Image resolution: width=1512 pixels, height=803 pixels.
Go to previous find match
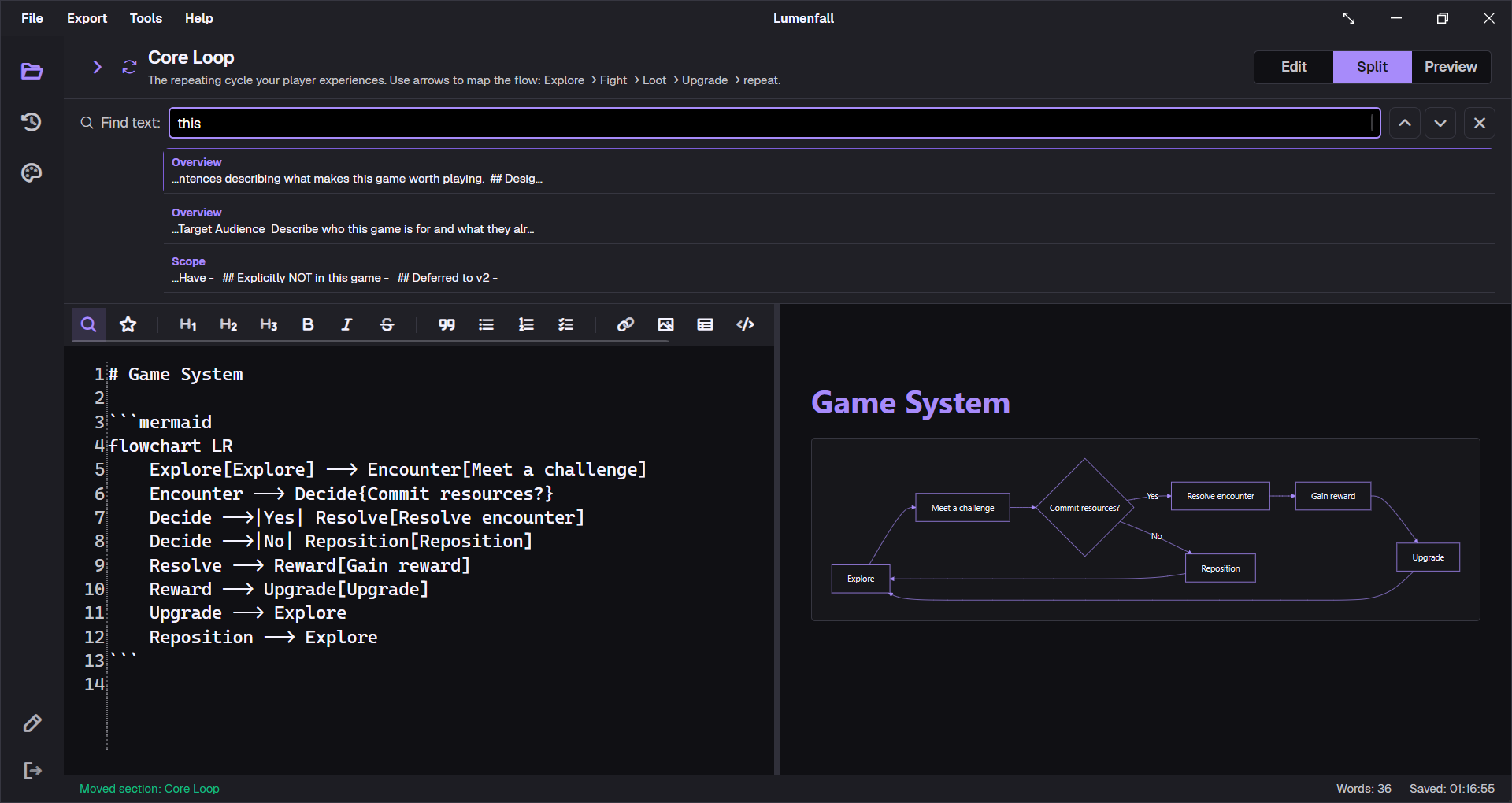[1405, 123]
